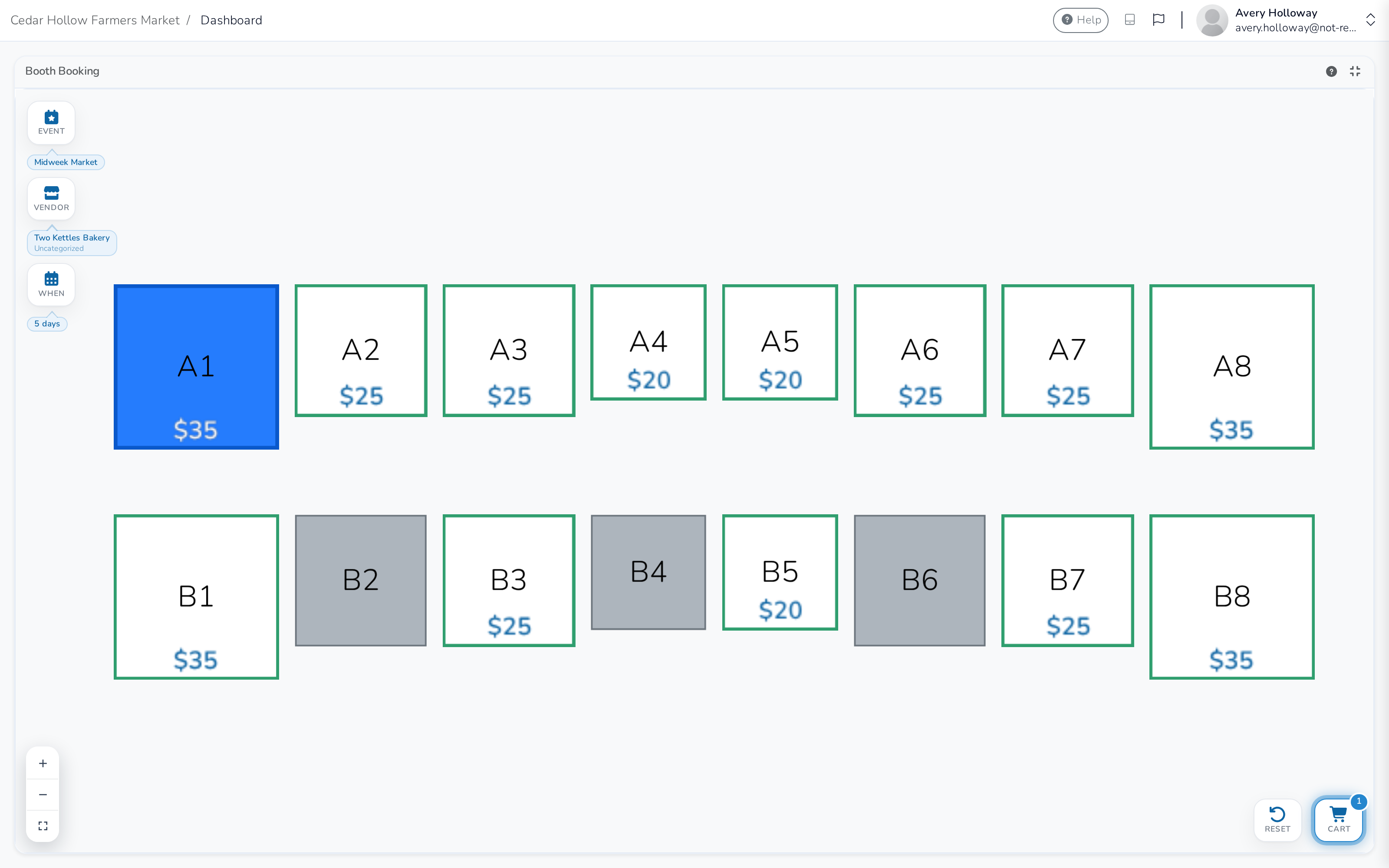Select booth B8 for $35
The image size is (1389, 868).
[x=1232, y=597]
